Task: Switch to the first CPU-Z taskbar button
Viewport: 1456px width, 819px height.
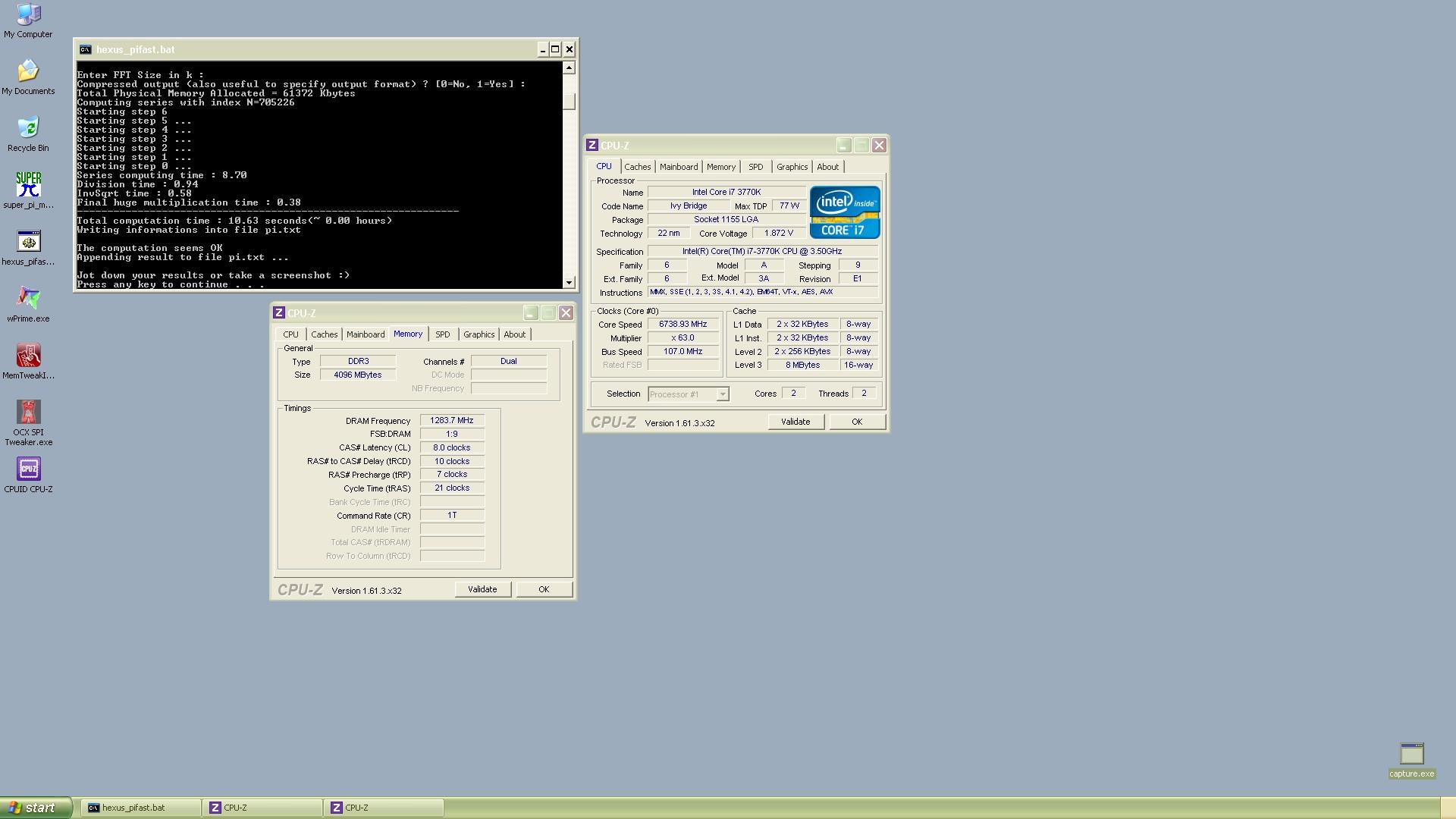Action: tap(262, 808)
